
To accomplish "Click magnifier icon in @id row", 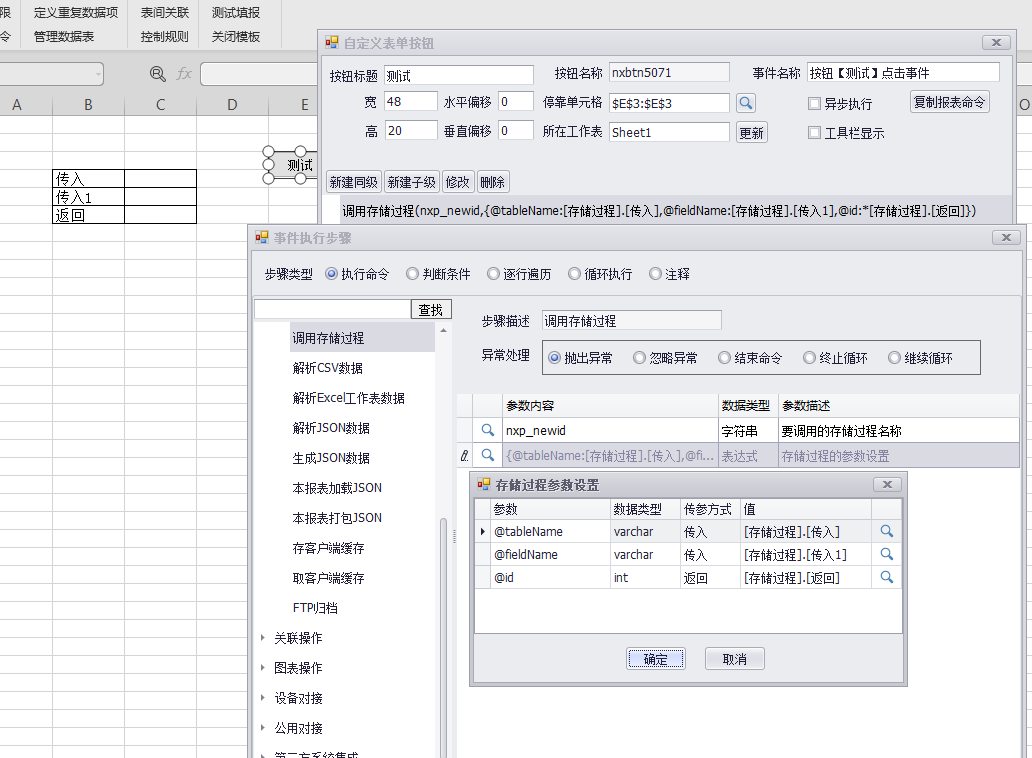I will tap(886, 577).
